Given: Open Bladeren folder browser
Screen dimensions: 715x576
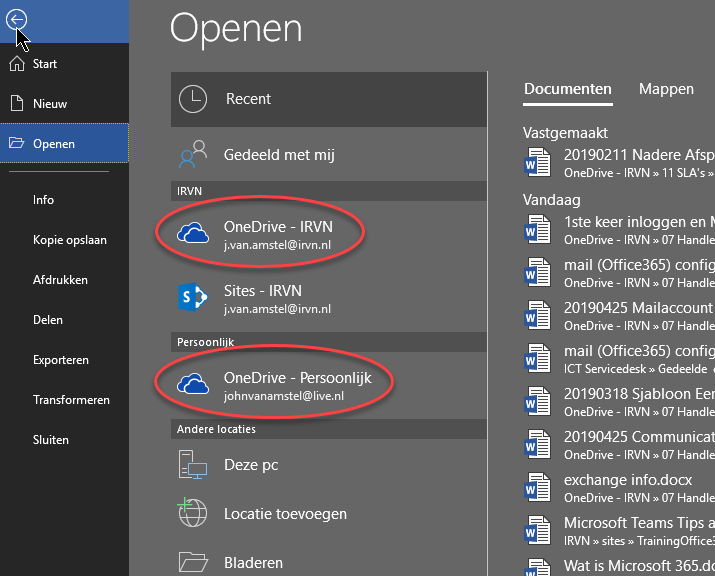Looking at the screenshot, I should click(x=254, y=562).
